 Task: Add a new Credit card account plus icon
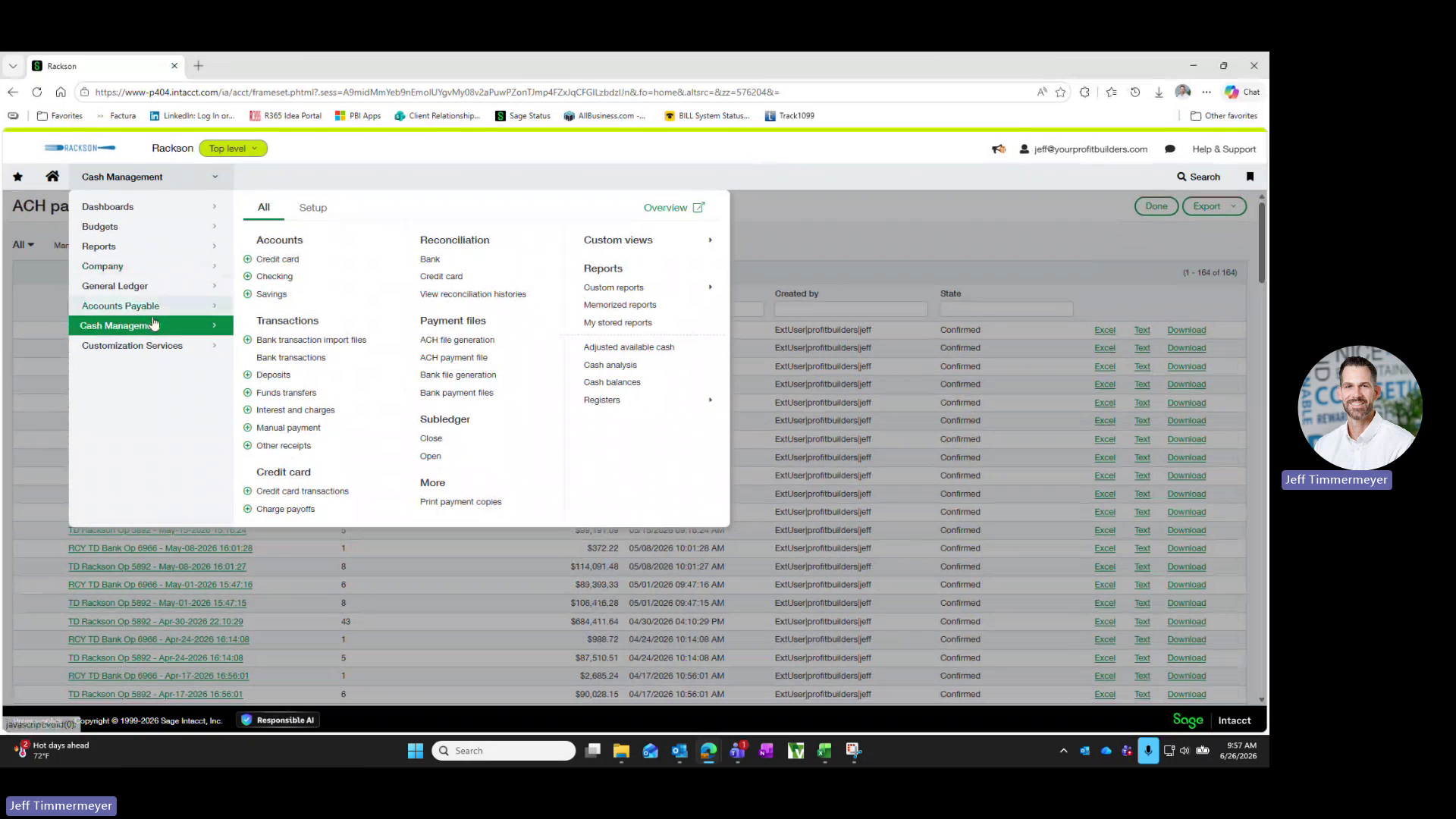point(247,259)
